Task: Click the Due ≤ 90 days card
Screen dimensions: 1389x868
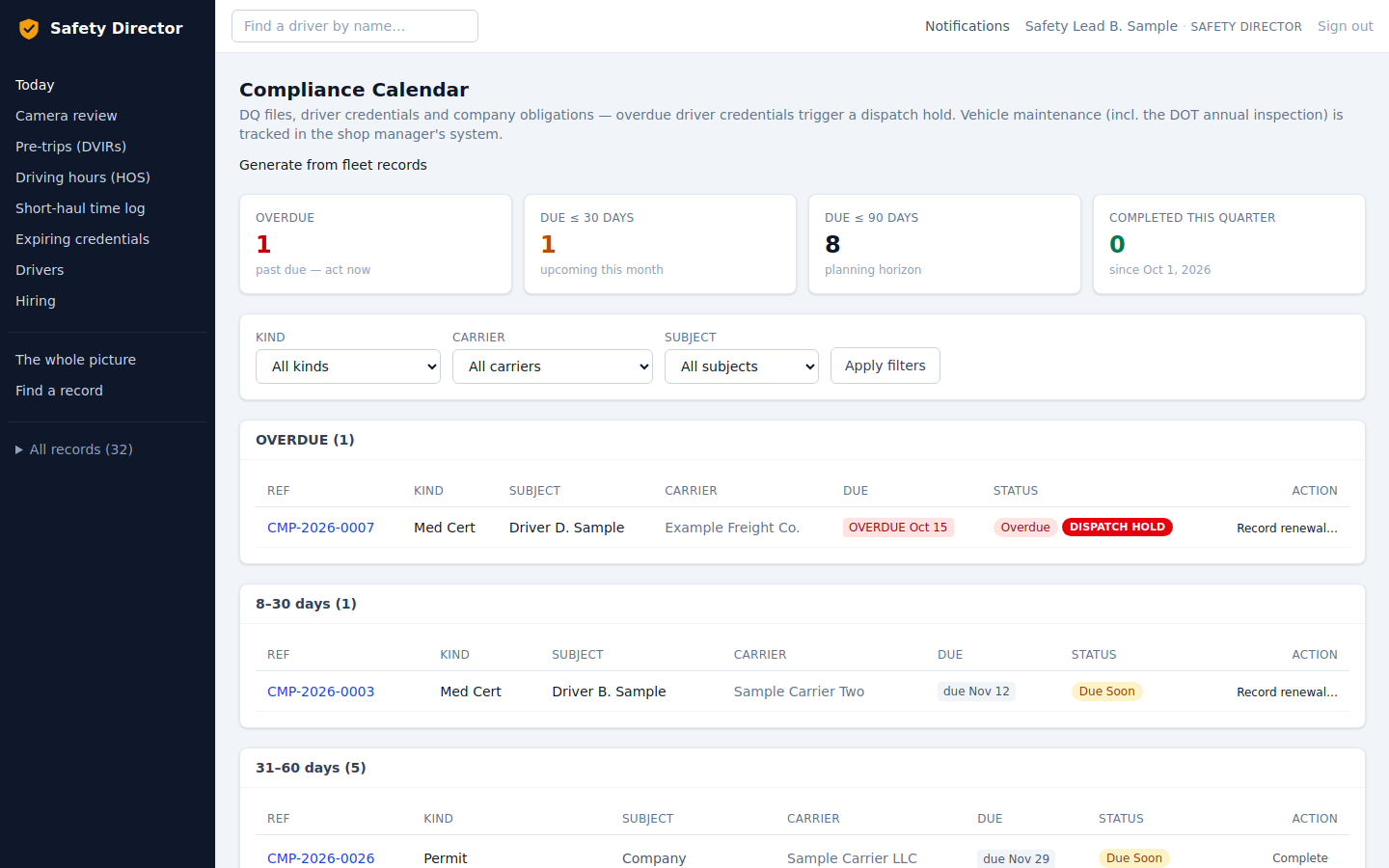Action: click(x=944, y=244)
